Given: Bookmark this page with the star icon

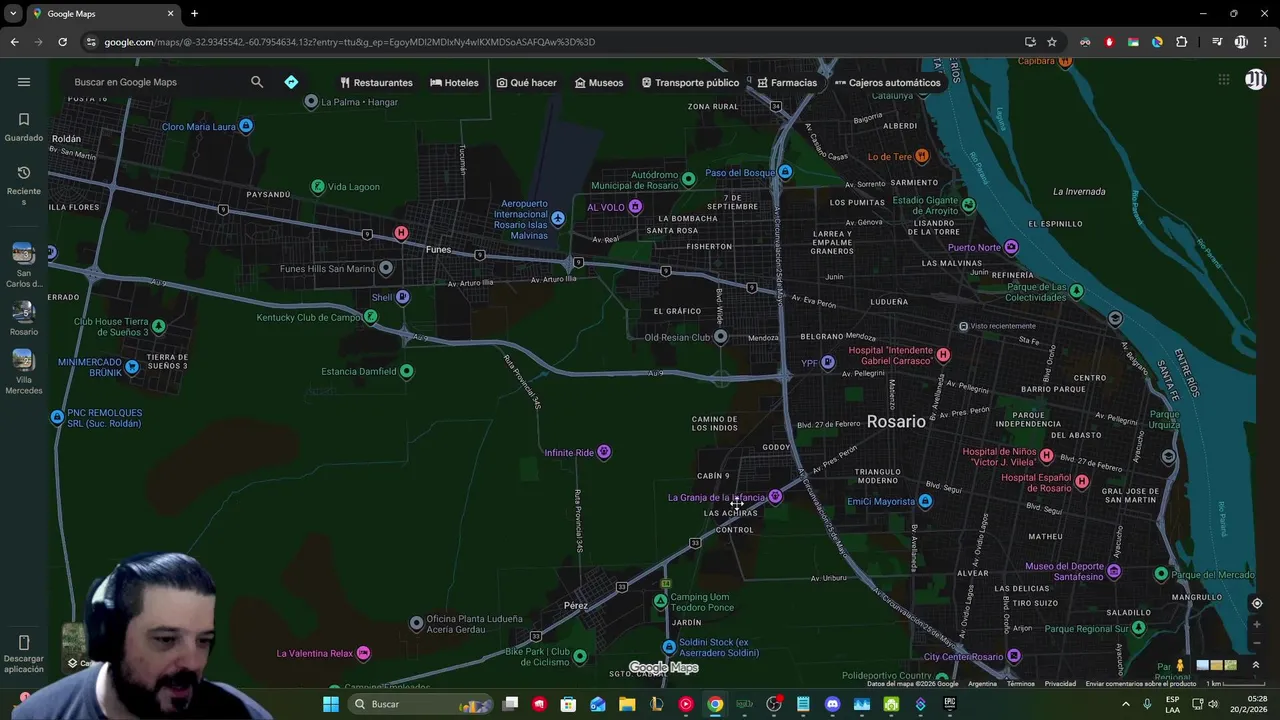Looking at the screenshot, I should (x=1052, y=42).
